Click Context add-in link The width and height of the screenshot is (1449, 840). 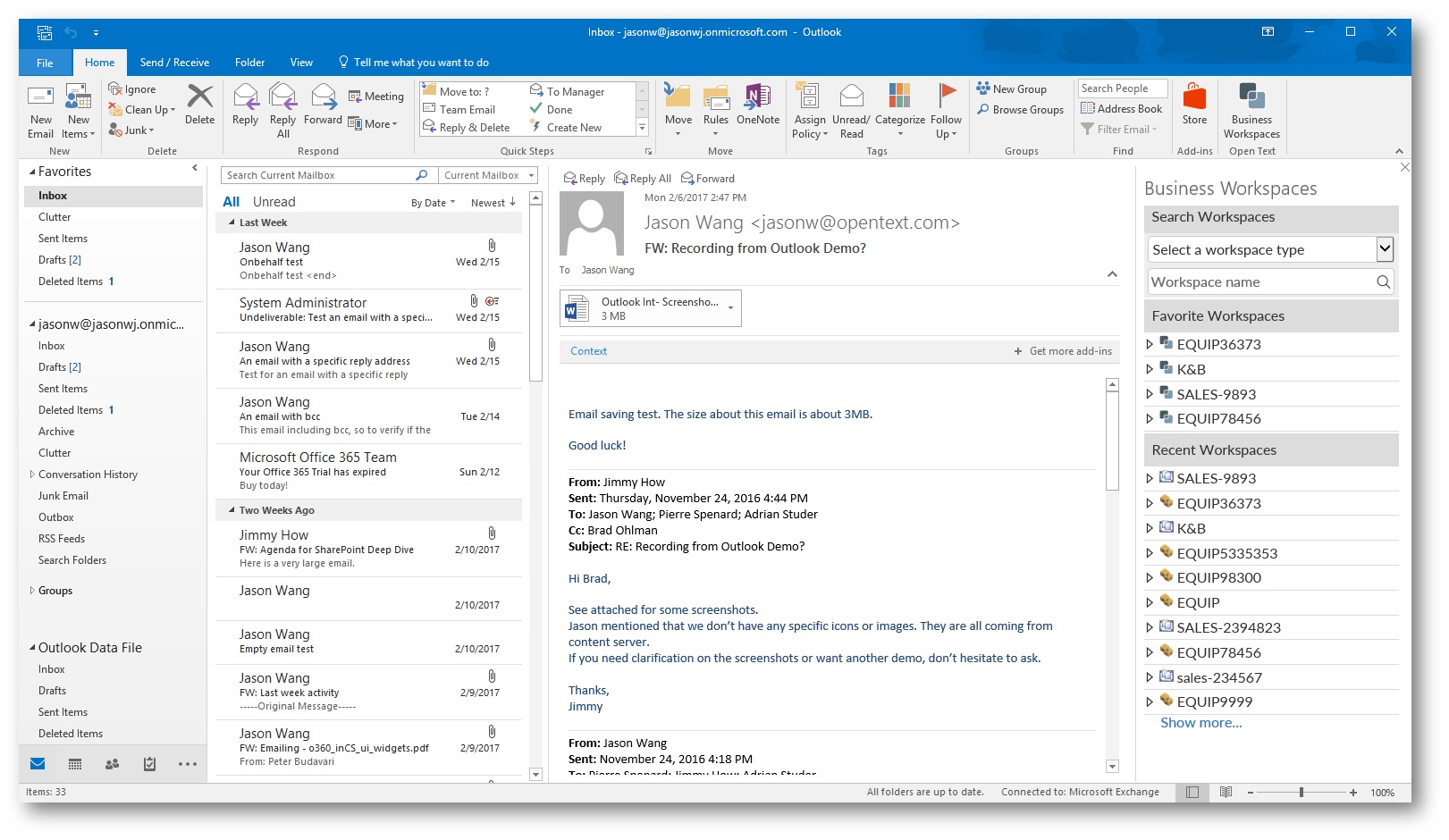click(588, 351)
